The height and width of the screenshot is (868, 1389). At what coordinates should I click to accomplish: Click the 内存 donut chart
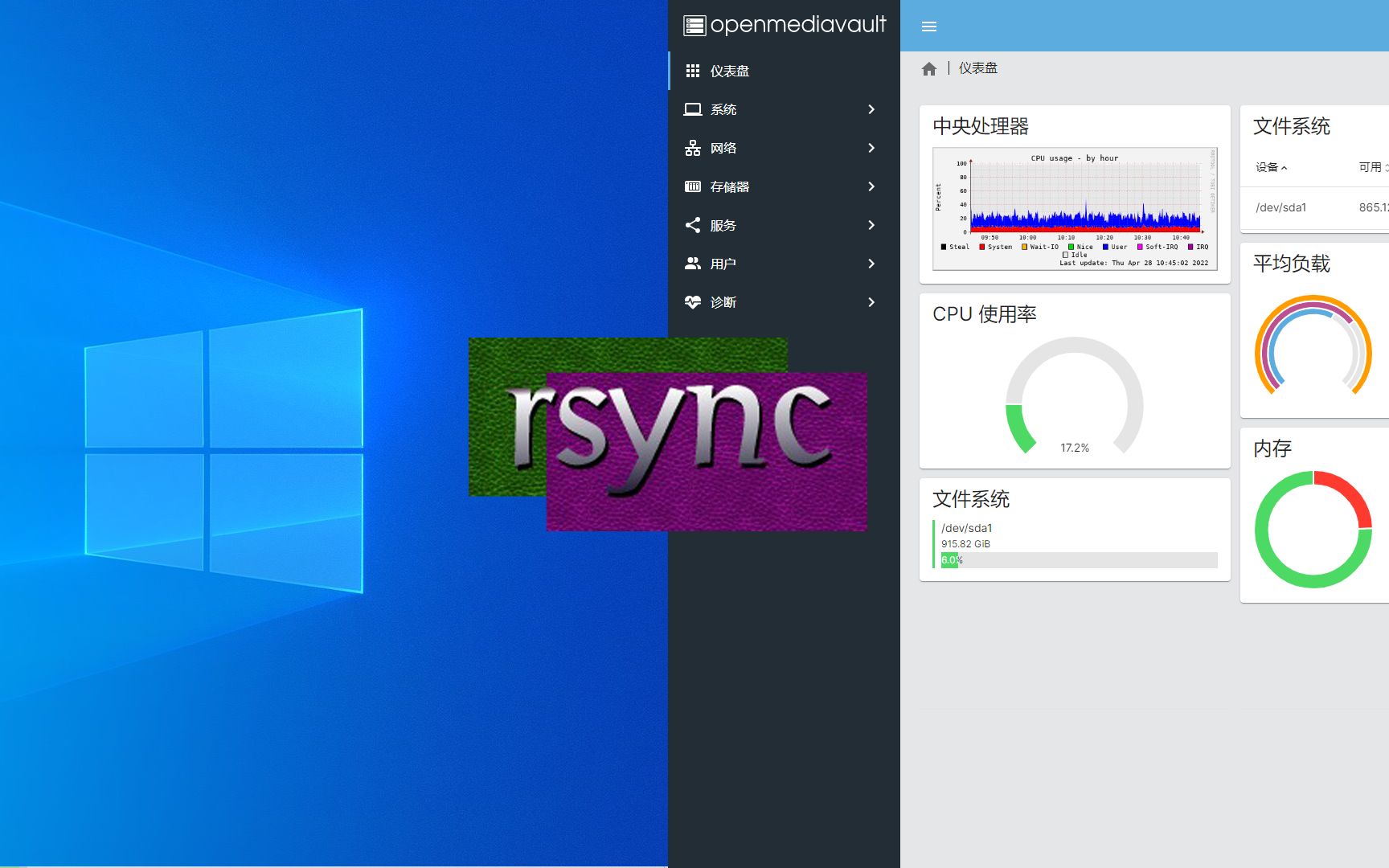click(1313, 529)
